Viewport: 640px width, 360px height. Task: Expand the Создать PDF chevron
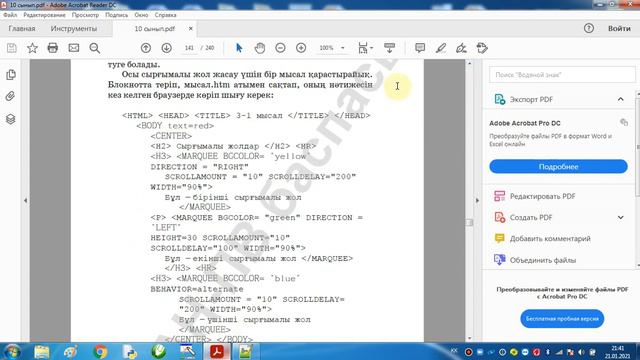(620, 218)
